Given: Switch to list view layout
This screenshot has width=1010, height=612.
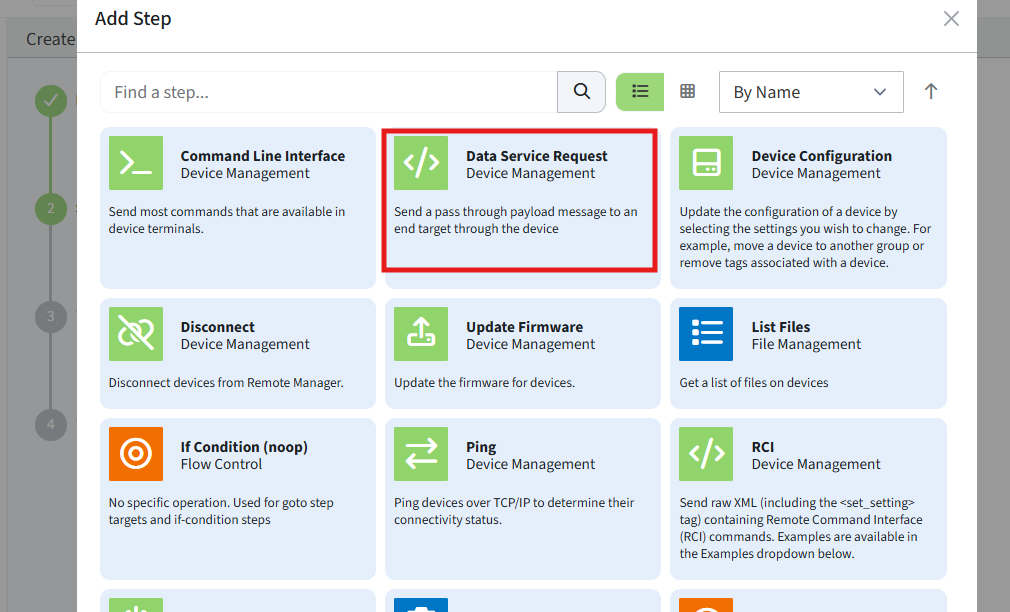Looking at the screenshot, I should pyautogui.click(x=640, y=92).
